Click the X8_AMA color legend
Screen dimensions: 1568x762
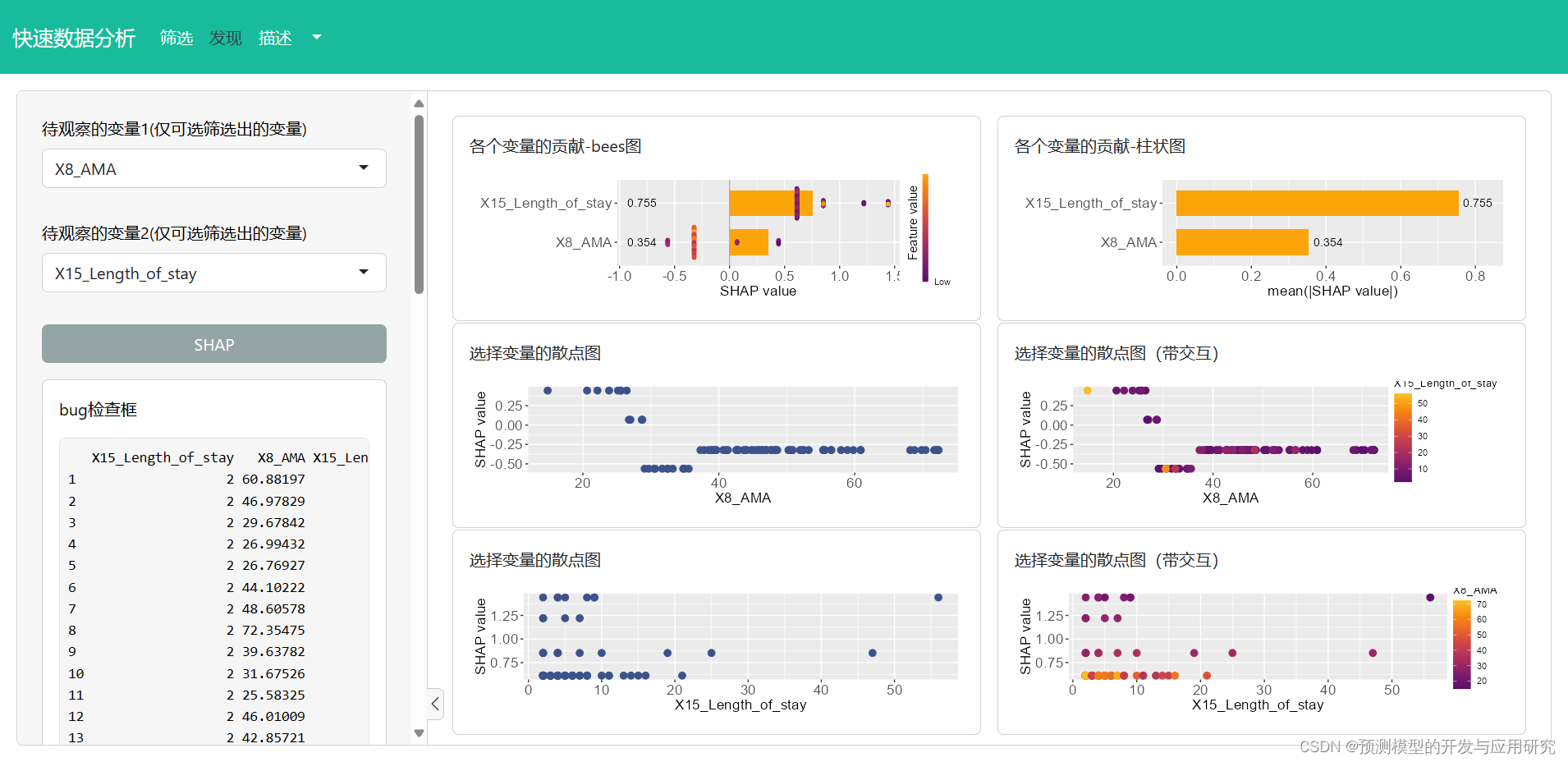click(x=1461, y=645)
